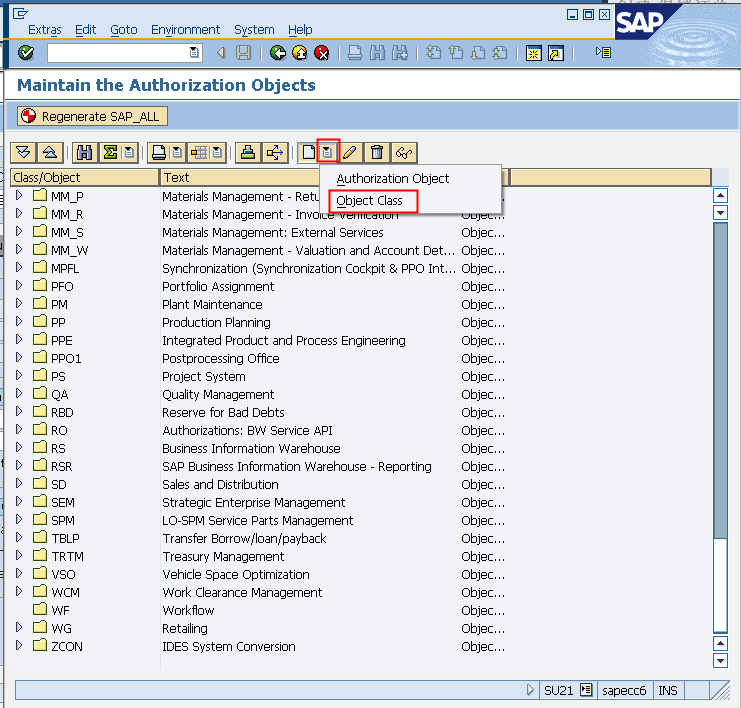Click the SU21 status bar list icon

tap(586, 691)
